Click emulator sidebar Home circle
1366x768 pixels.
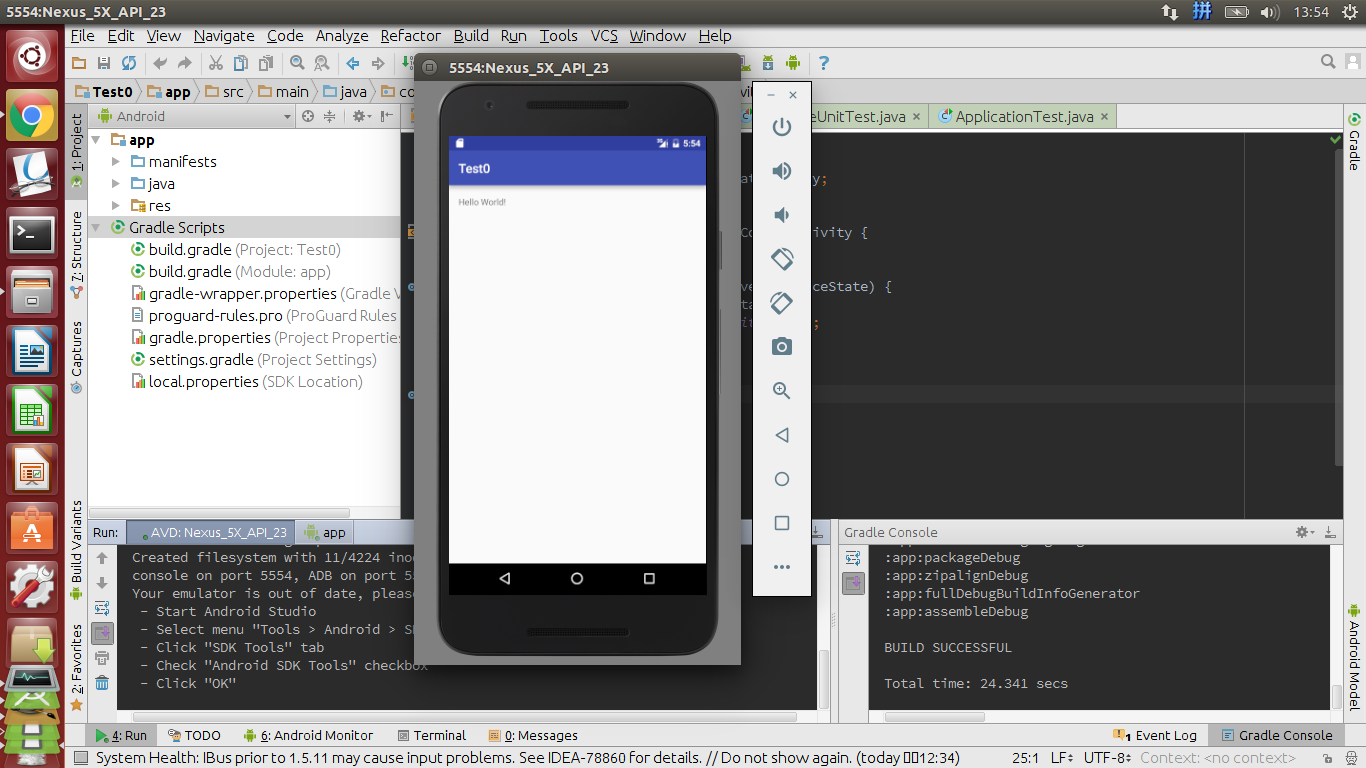(782, 479)
